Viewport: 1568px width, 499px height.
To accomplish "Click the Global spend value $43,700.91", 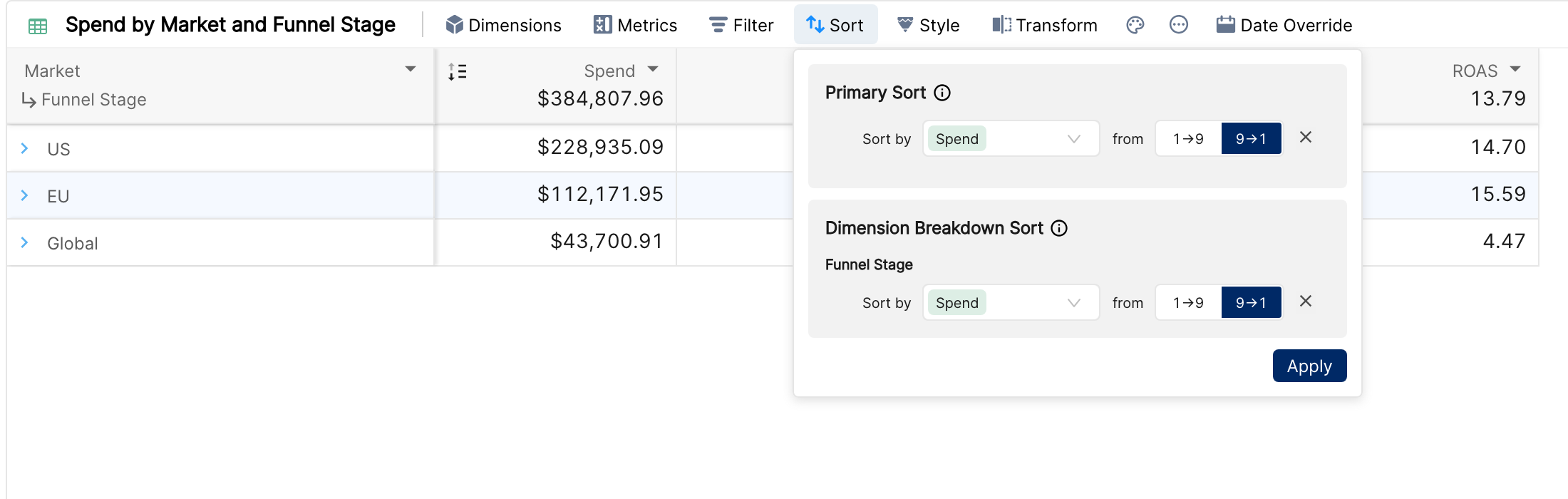I will pyautogui.click(x=607, y=241).
